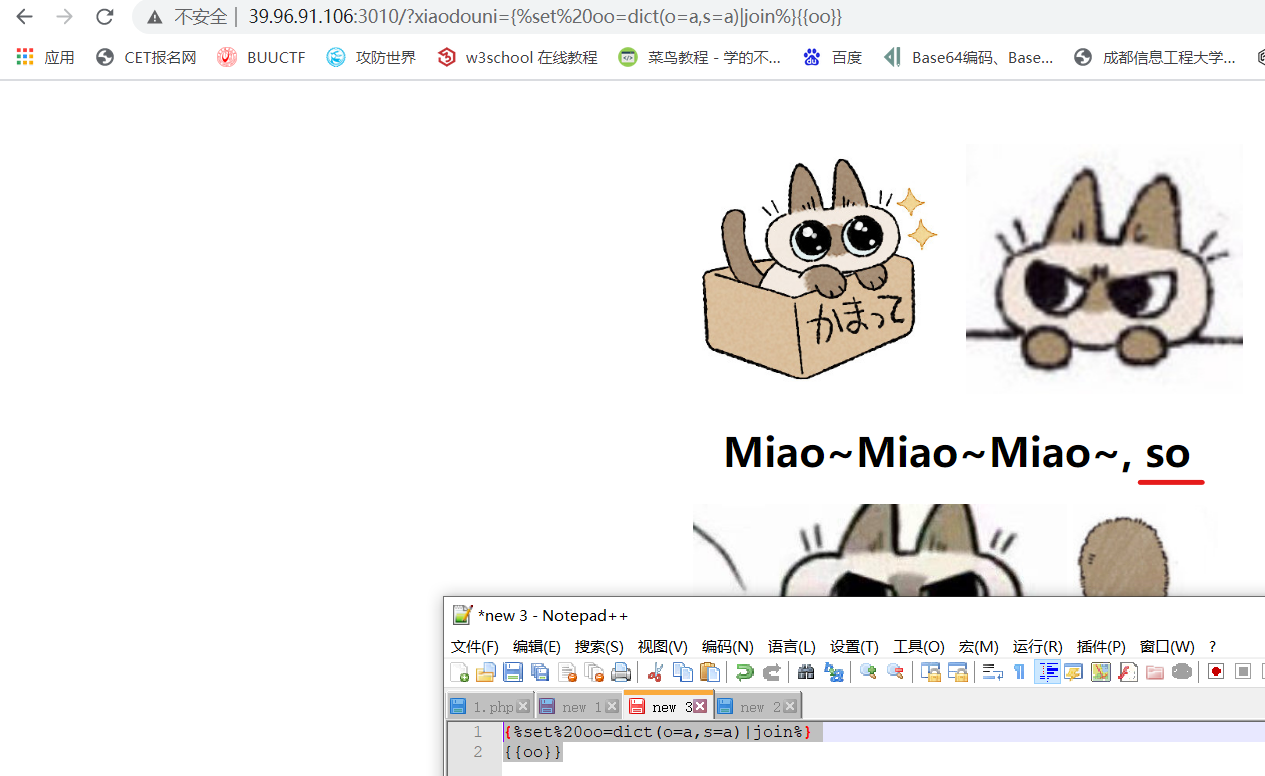Open the folder as workspace panel
1265x776 pixels.
1155,672
